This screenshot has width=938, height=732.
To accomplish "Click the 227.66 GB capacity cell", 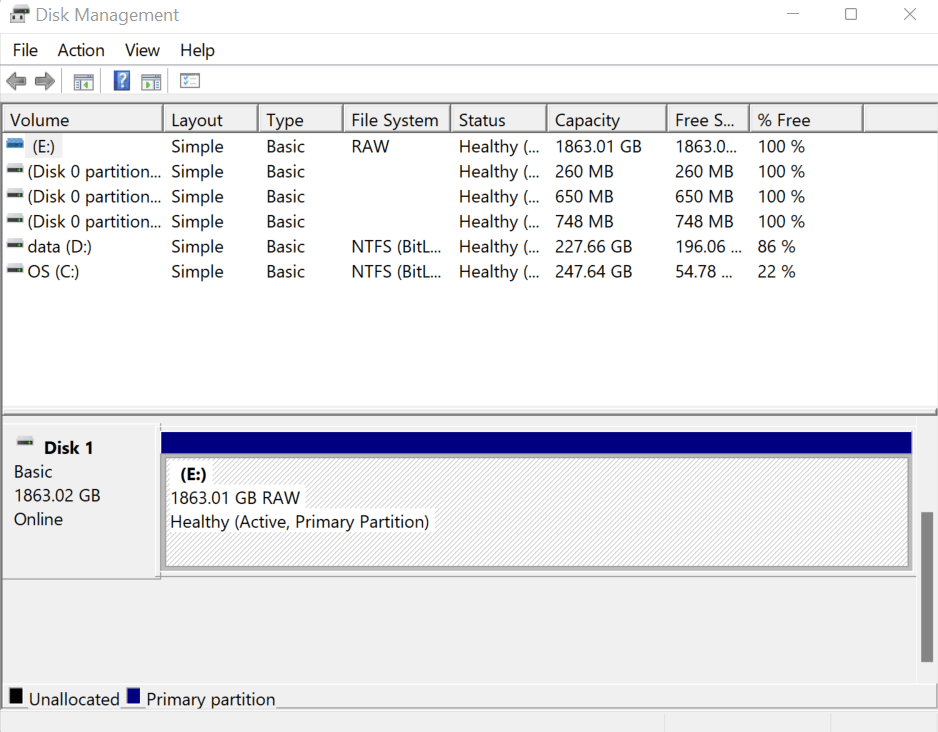I will coord(593,246).
